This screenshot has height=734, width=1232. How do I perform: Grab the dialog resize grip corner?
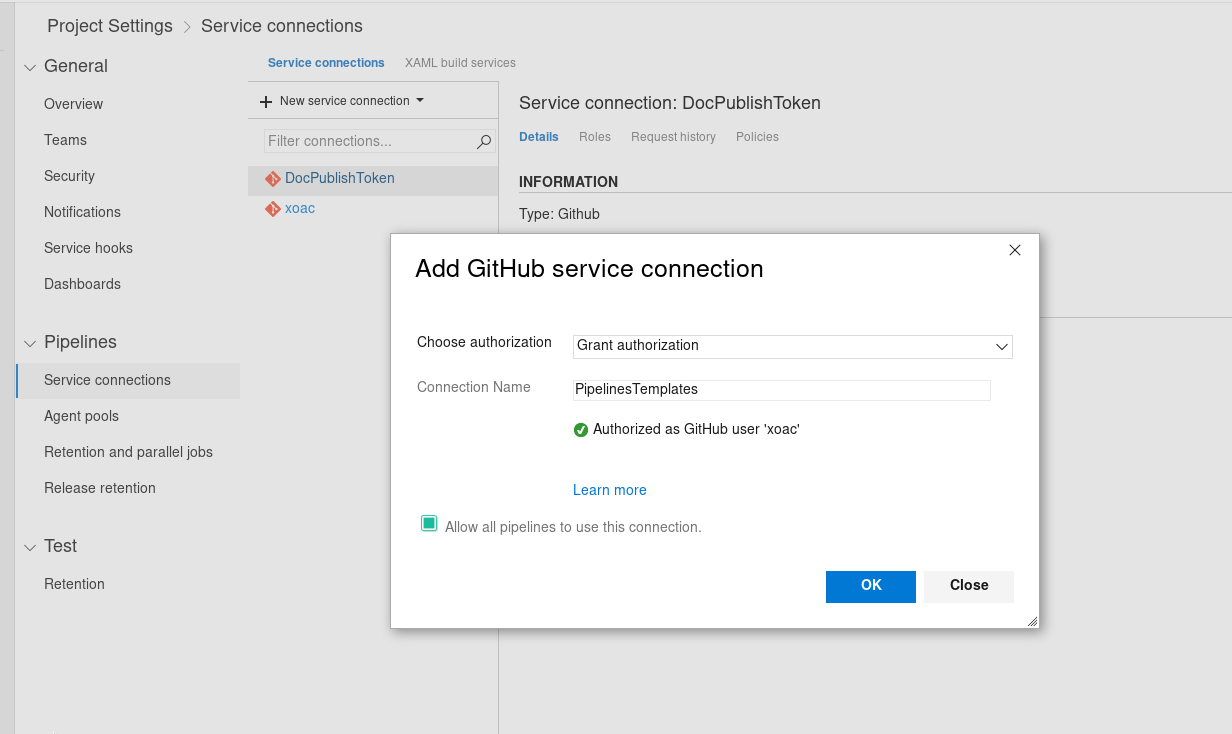[x=1032, y=621]
